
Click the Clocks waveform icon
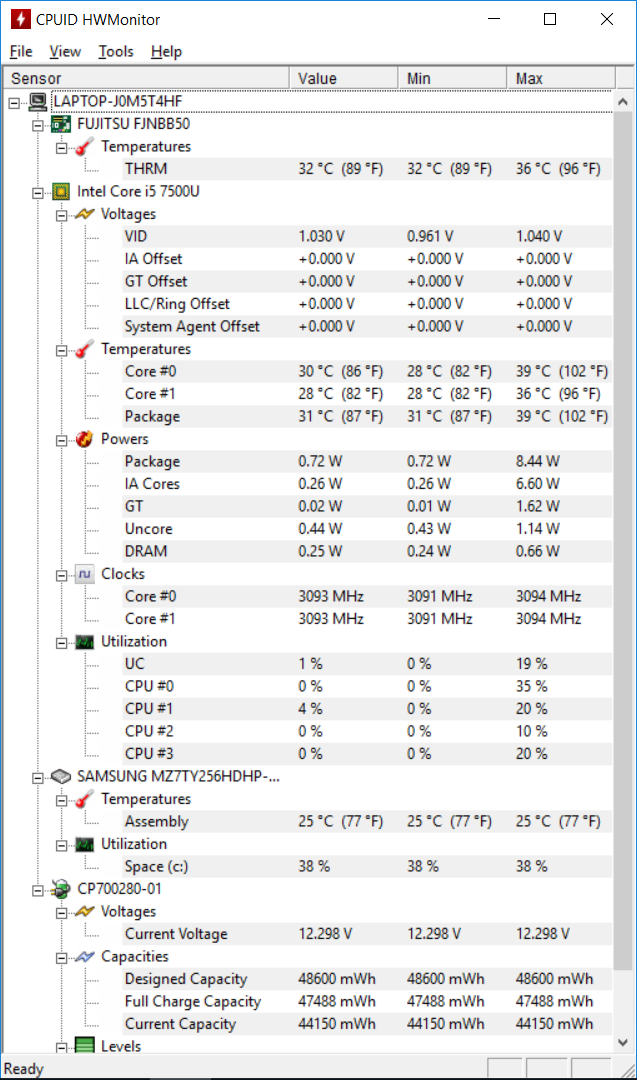click(85, 574)
